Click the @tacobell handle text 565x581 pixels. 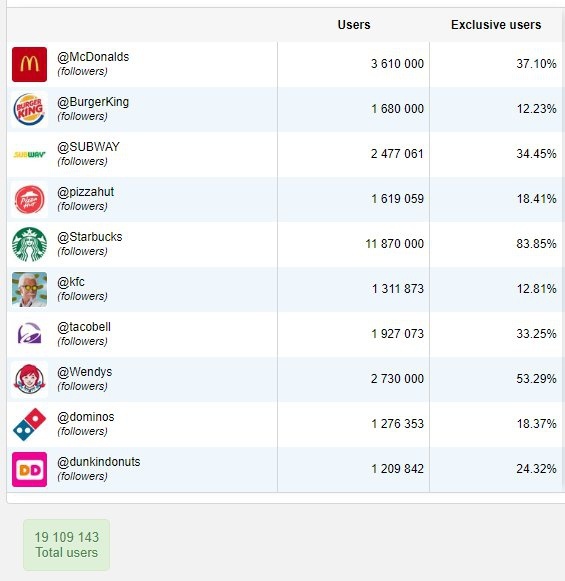coord(84,327)
